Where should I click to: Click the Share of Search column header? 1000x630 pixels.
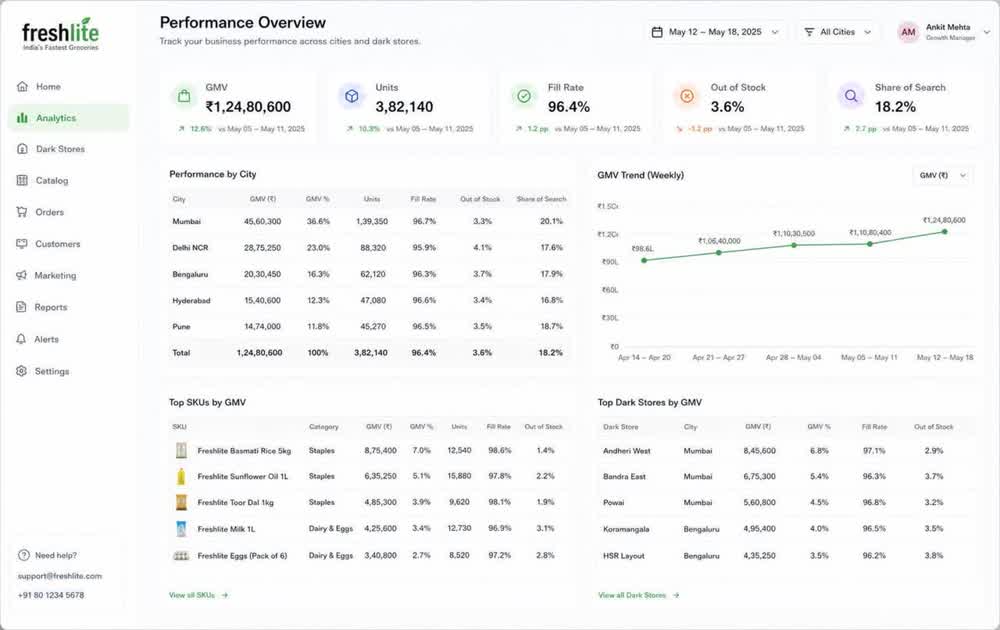[541, 199]
